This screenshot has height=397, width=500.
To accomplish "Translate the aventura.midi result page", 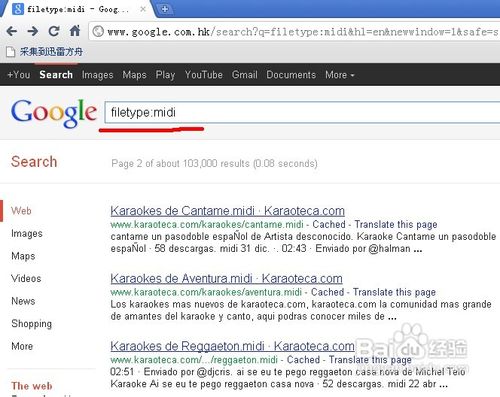I will [394, 292].
